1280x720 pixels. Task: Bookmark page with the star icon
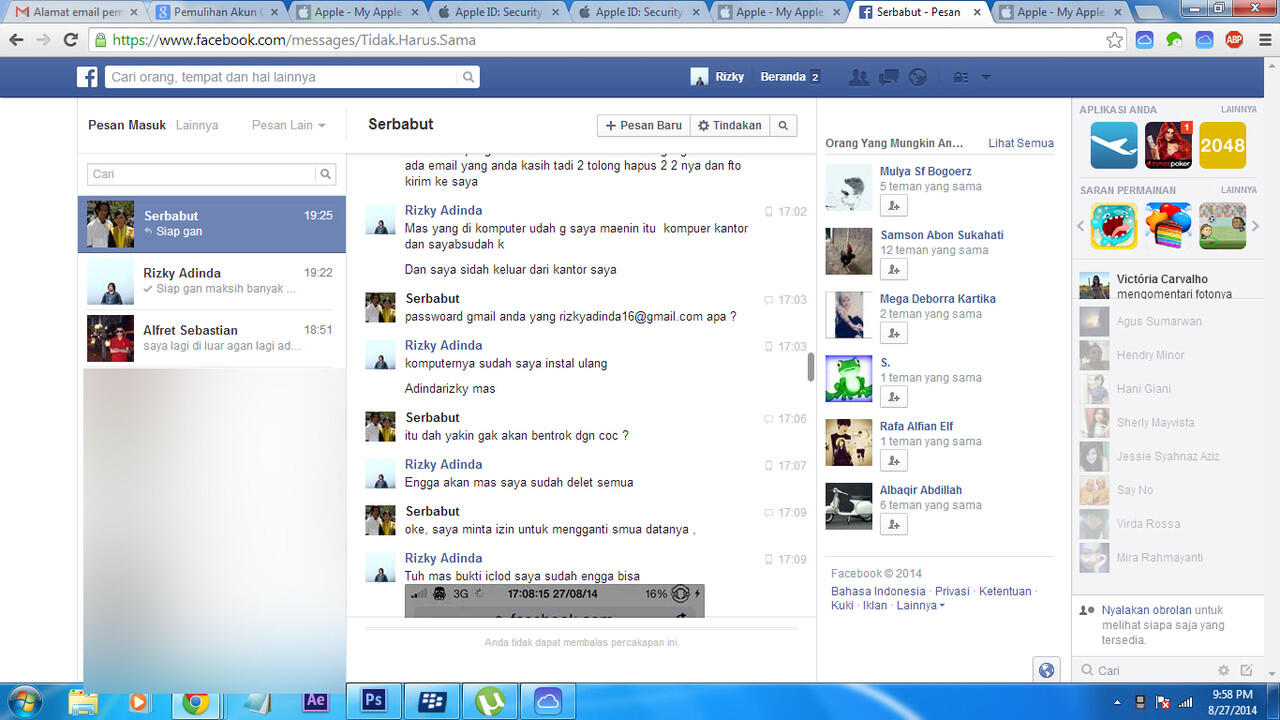point(1114,40)
